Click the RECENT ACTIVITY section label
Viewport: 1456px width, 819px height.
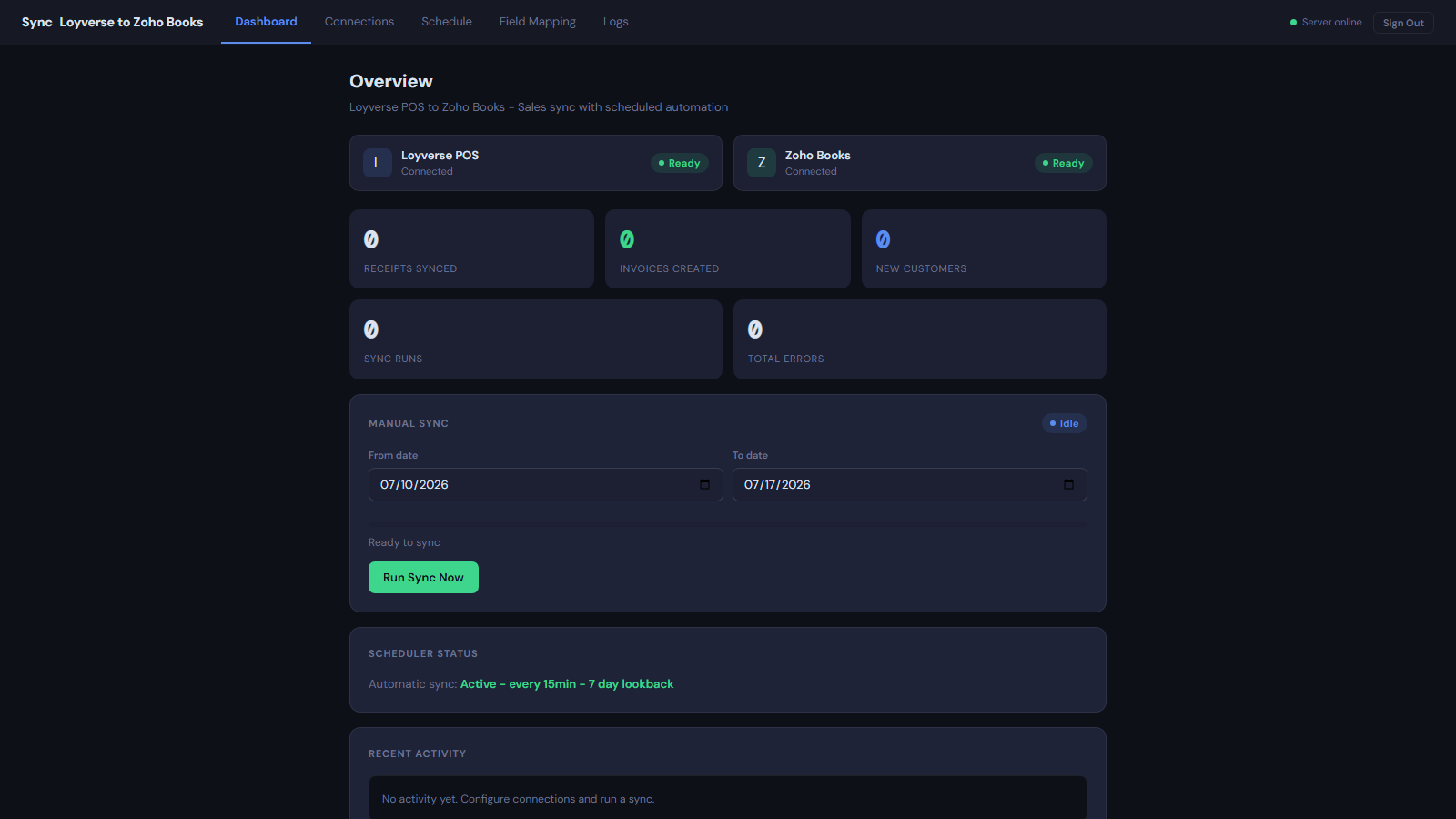tap(417, 753)
